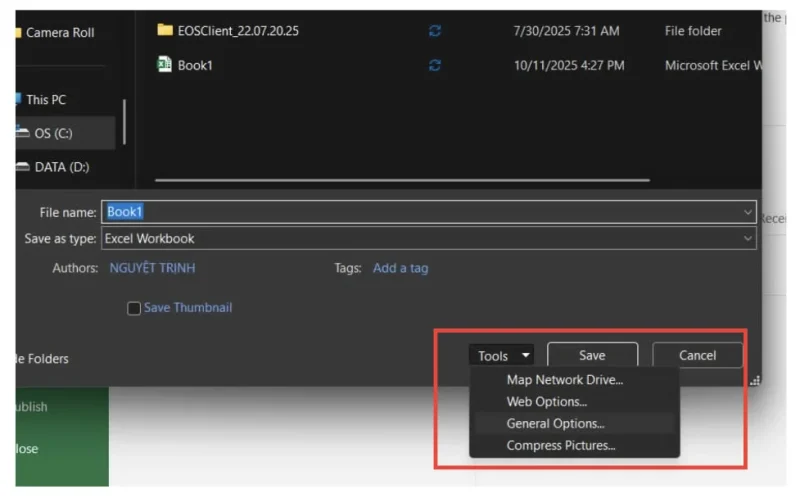Click the sync status icon for EOSClient folder

coord(435,31)
